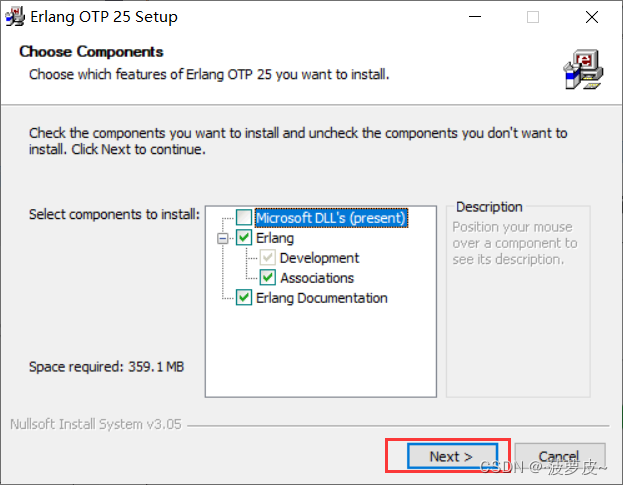Click Next to continue installation
The image size is (623, 485).
point(450,456)
